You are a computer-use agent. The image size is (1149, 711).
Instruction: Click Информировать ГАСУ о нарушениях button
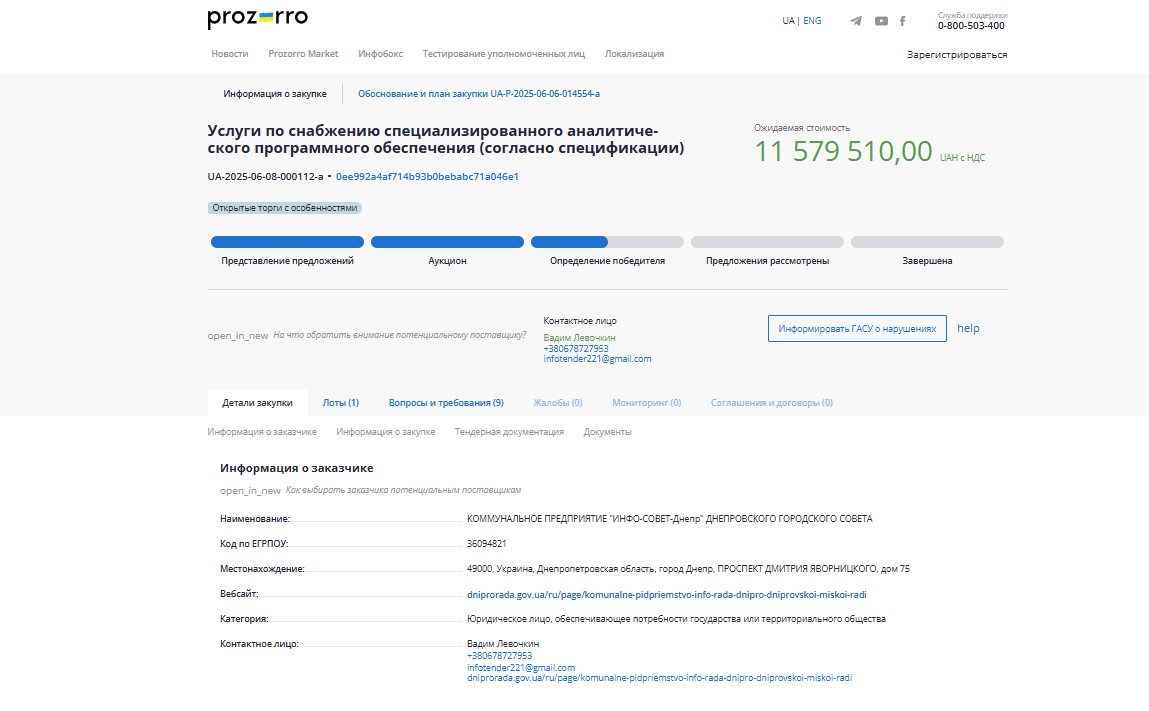click(x=857, y=328)
